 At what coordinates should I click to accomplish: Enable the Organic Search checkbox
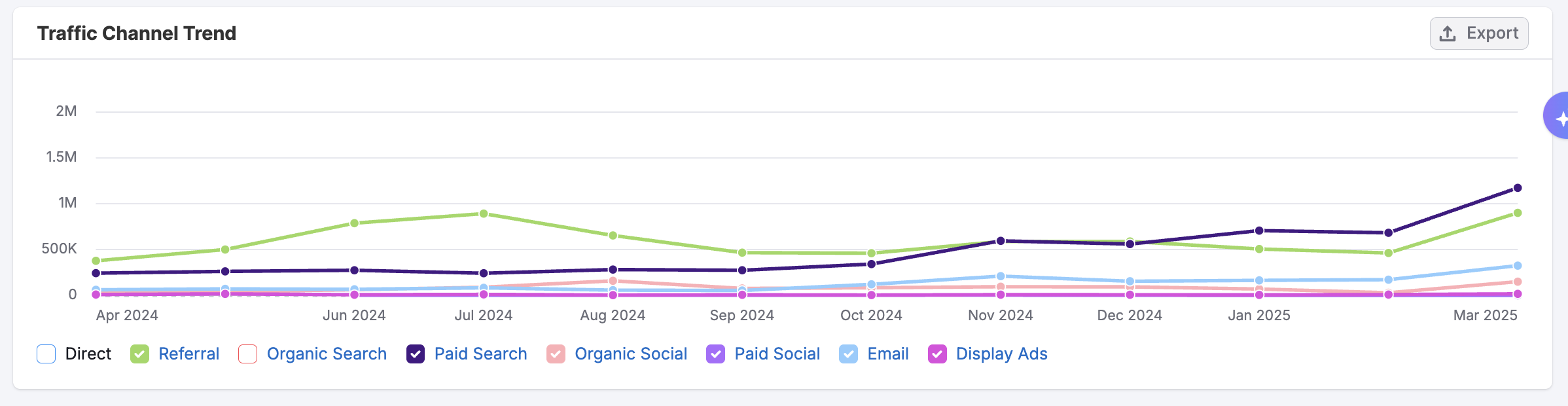click(248, 354)
